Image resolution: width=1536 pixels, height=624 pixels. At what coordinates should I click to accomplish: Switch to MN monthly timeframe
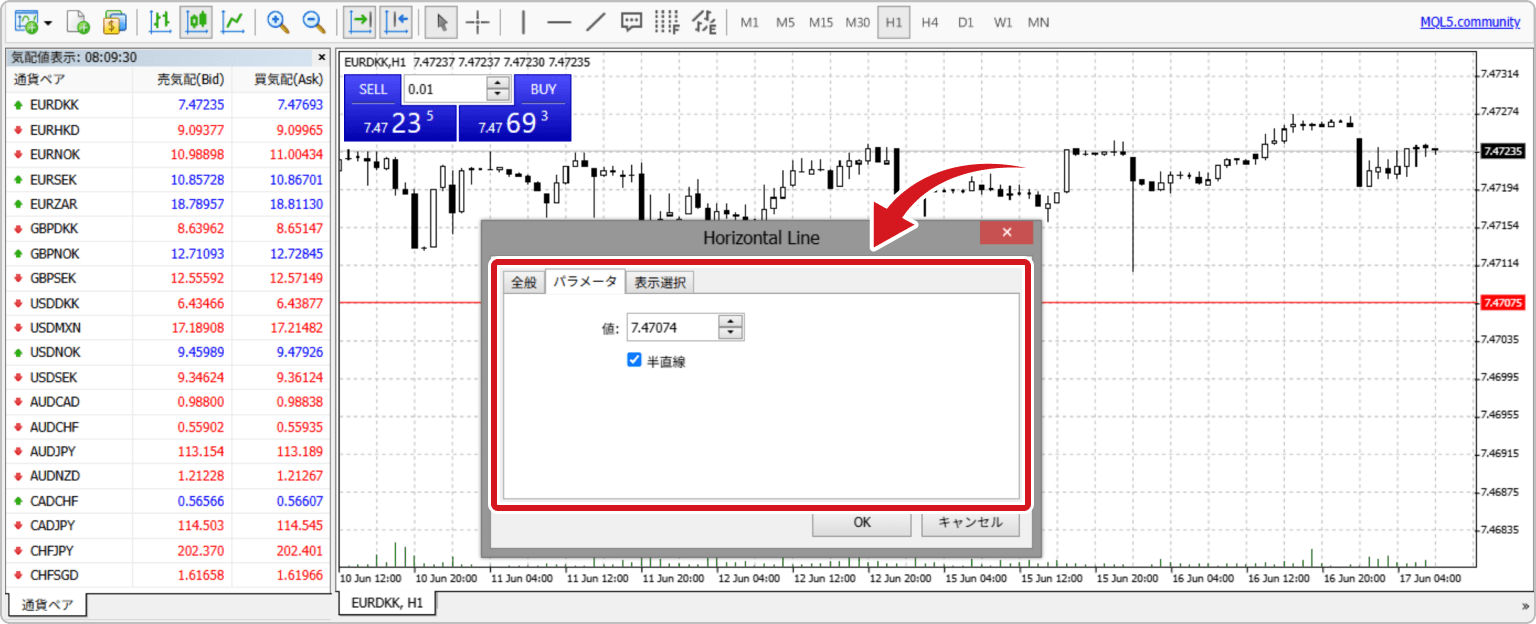(1039, 22)
